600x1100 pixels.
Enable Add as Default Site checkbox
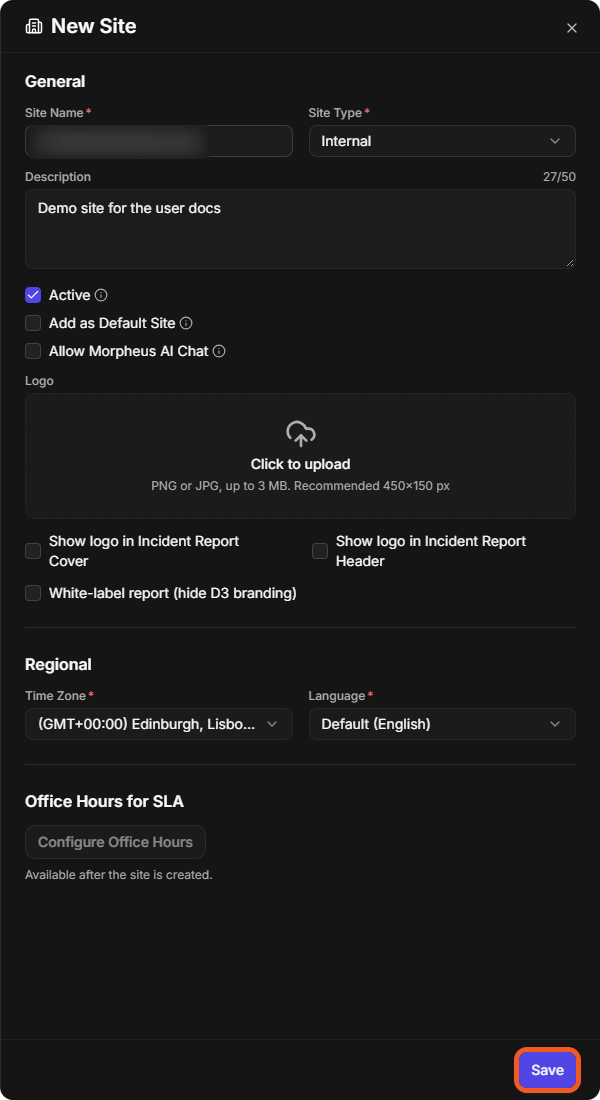[x=33, y=323]
